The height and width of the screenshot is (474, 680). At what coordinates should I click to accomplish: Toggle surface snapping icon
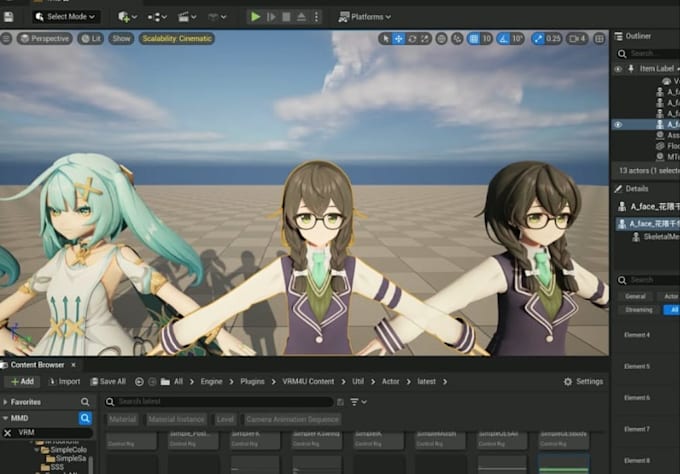(x=457, y=39)
